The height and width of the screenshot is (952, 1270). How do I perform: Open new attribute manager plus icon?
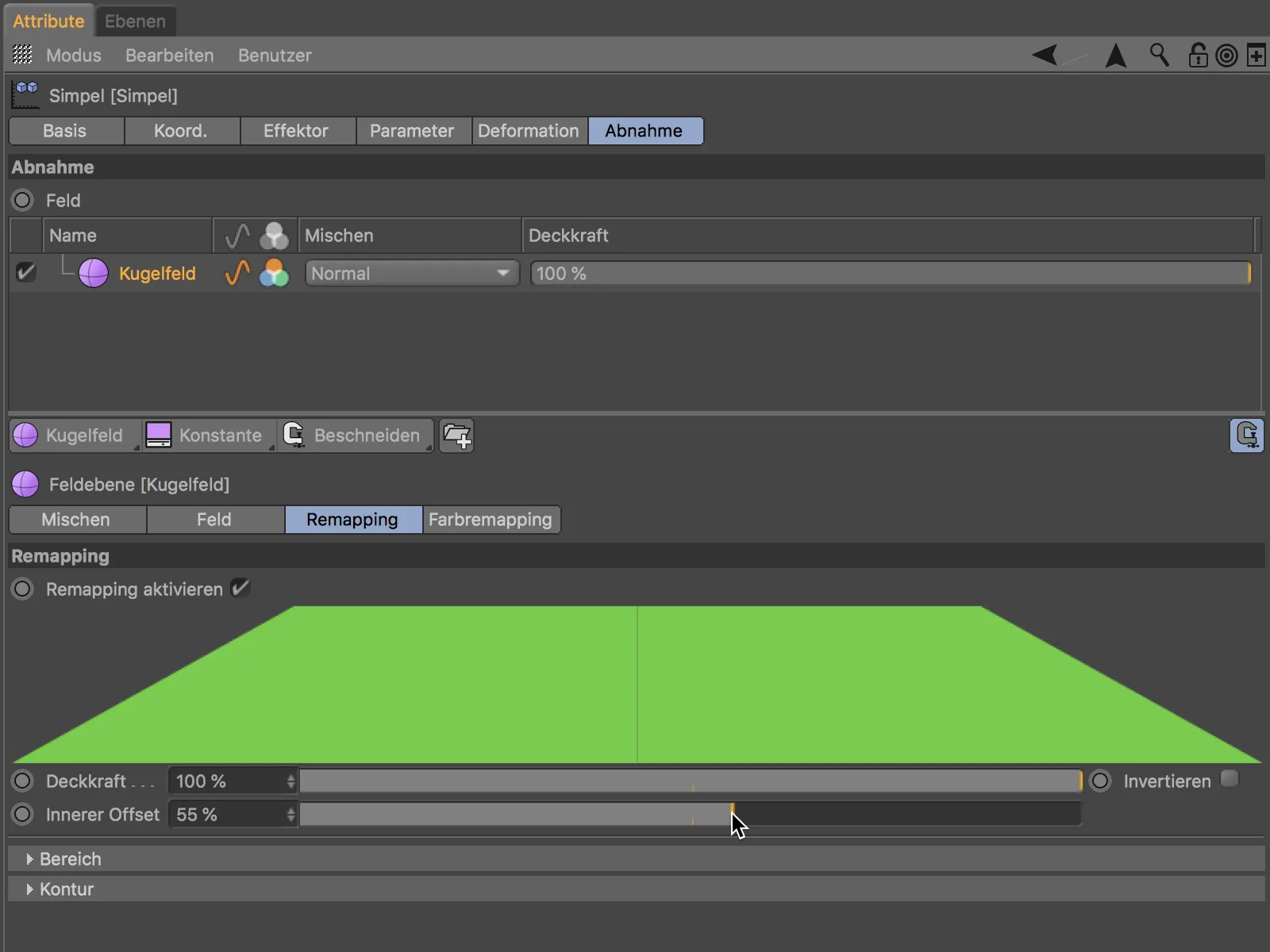(1256, 56)
